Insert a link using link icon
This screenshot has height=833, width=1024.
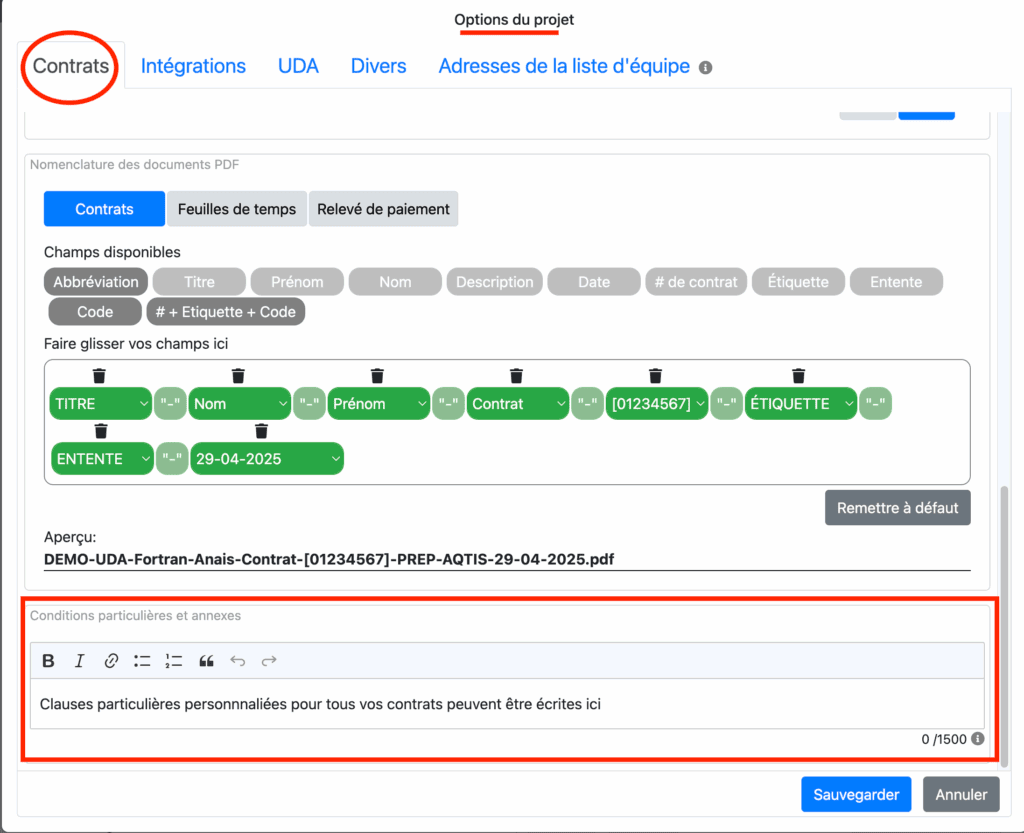(x=111, y=661)
